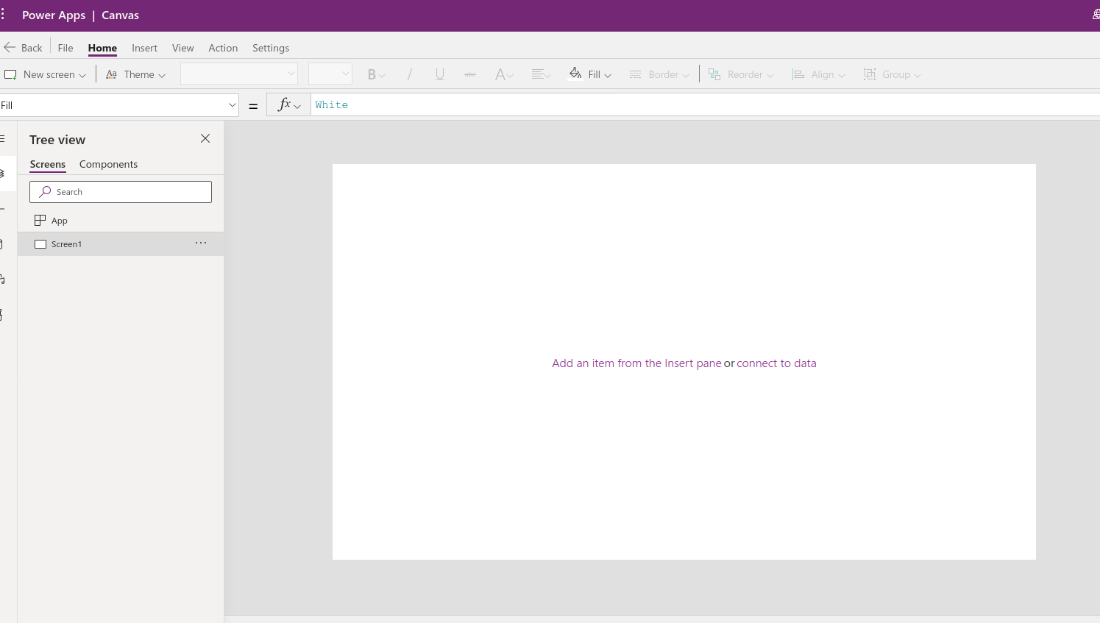Open the File menu
Screen dimensions: 1100x623
click(65, 48)
